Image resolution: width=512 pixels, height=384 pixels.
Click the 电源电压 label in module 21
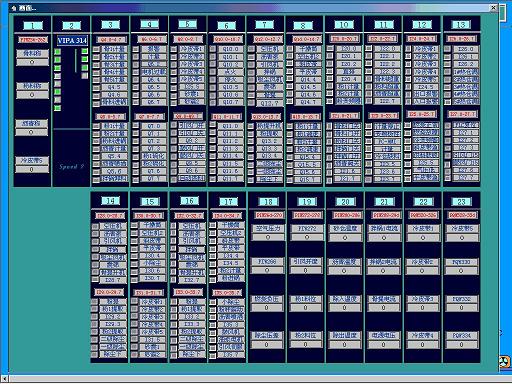(383, 335)
